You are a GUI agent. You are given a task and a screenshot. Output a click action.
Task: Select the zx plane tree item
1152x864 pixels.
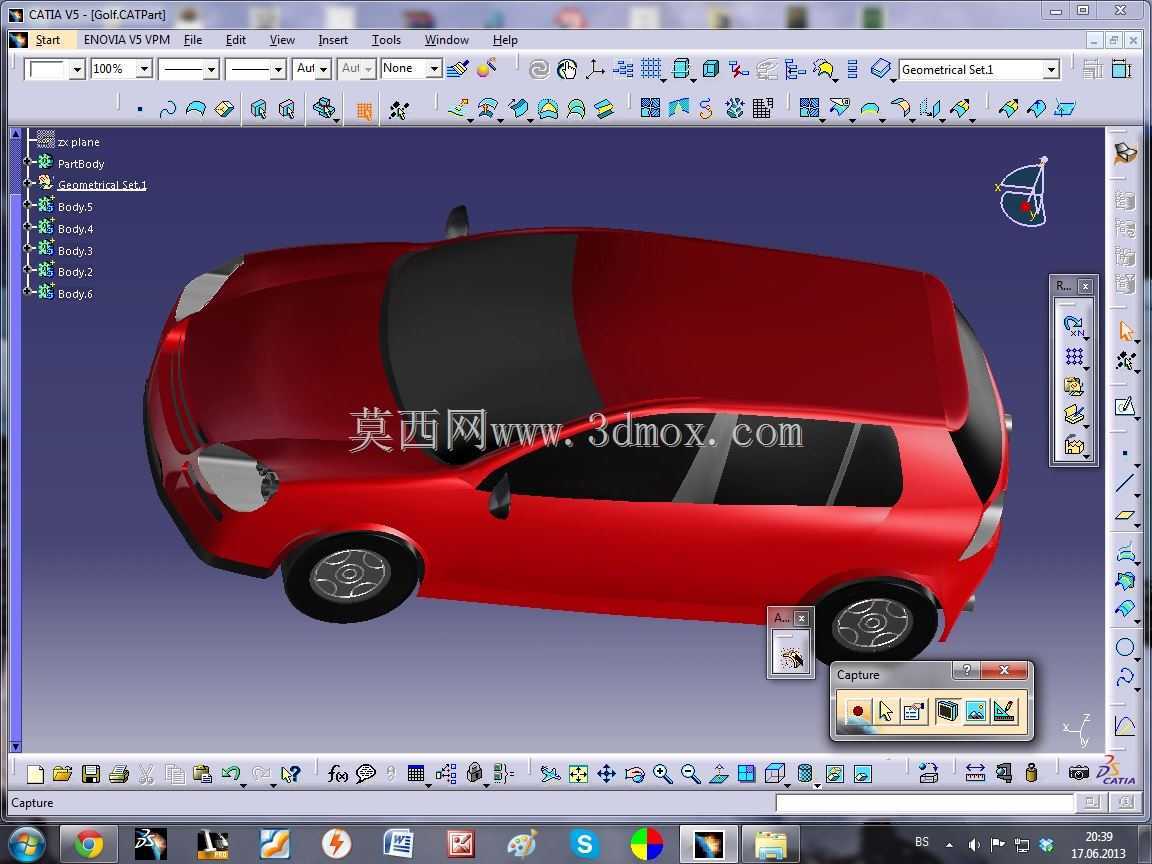click(x=78, y=142)
